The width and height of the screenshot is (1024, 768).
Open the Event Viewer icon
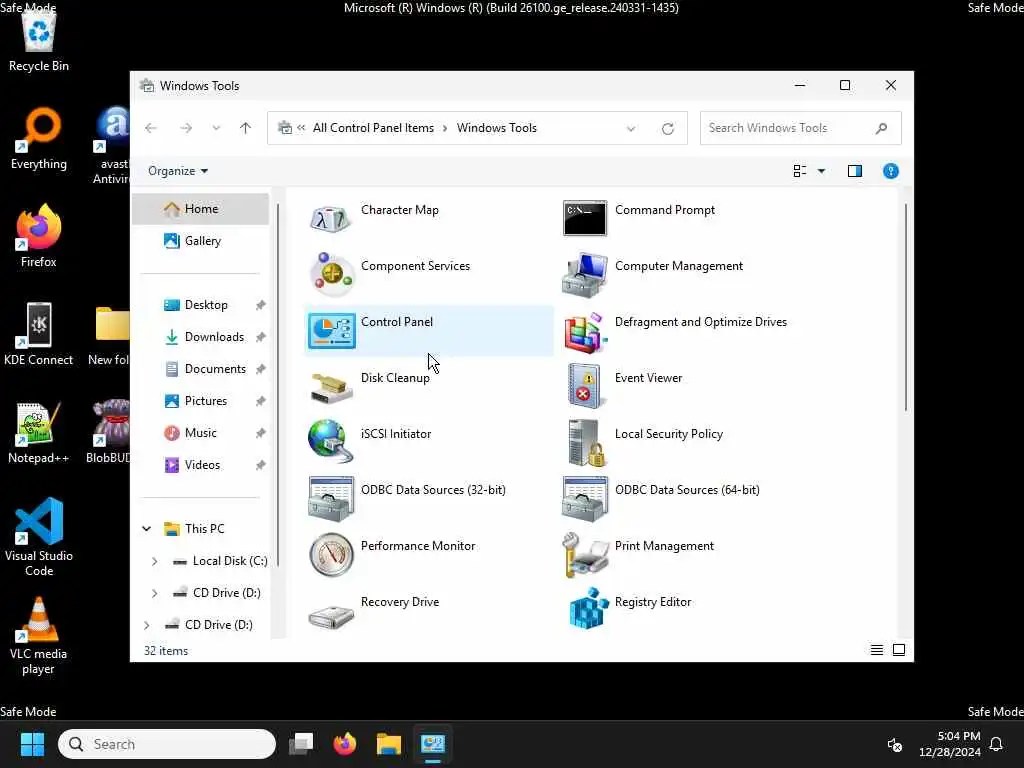pos(584,387)
